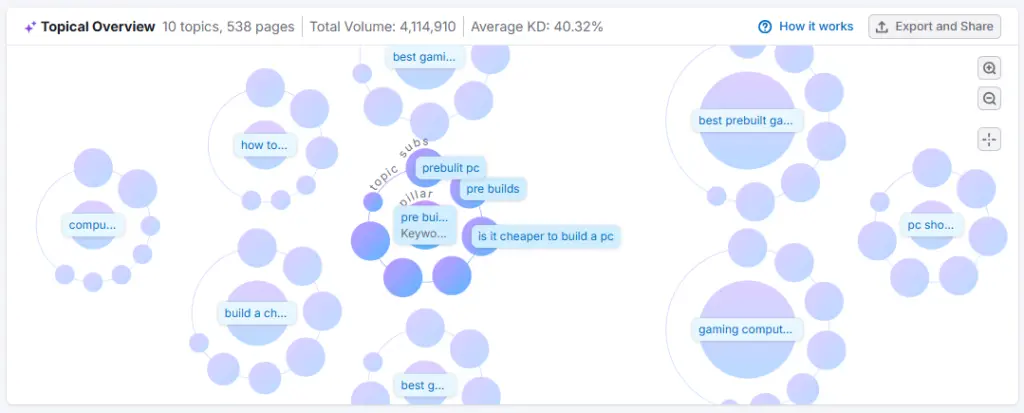1024x413 pixels.
Task: Select 'is it cheaper to build a pc' label
Action: (x=545, y=237)
